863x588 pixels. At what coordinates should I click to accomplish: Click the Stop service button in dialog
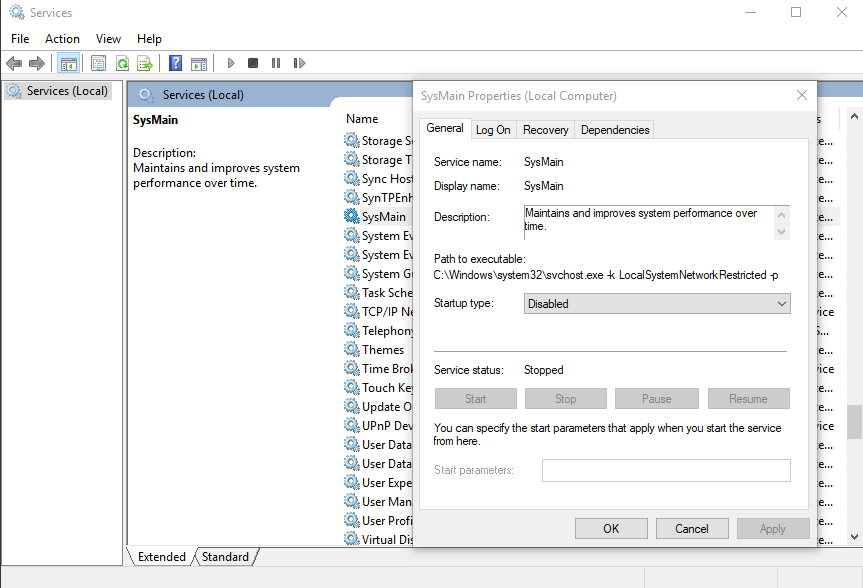(565, 399)
